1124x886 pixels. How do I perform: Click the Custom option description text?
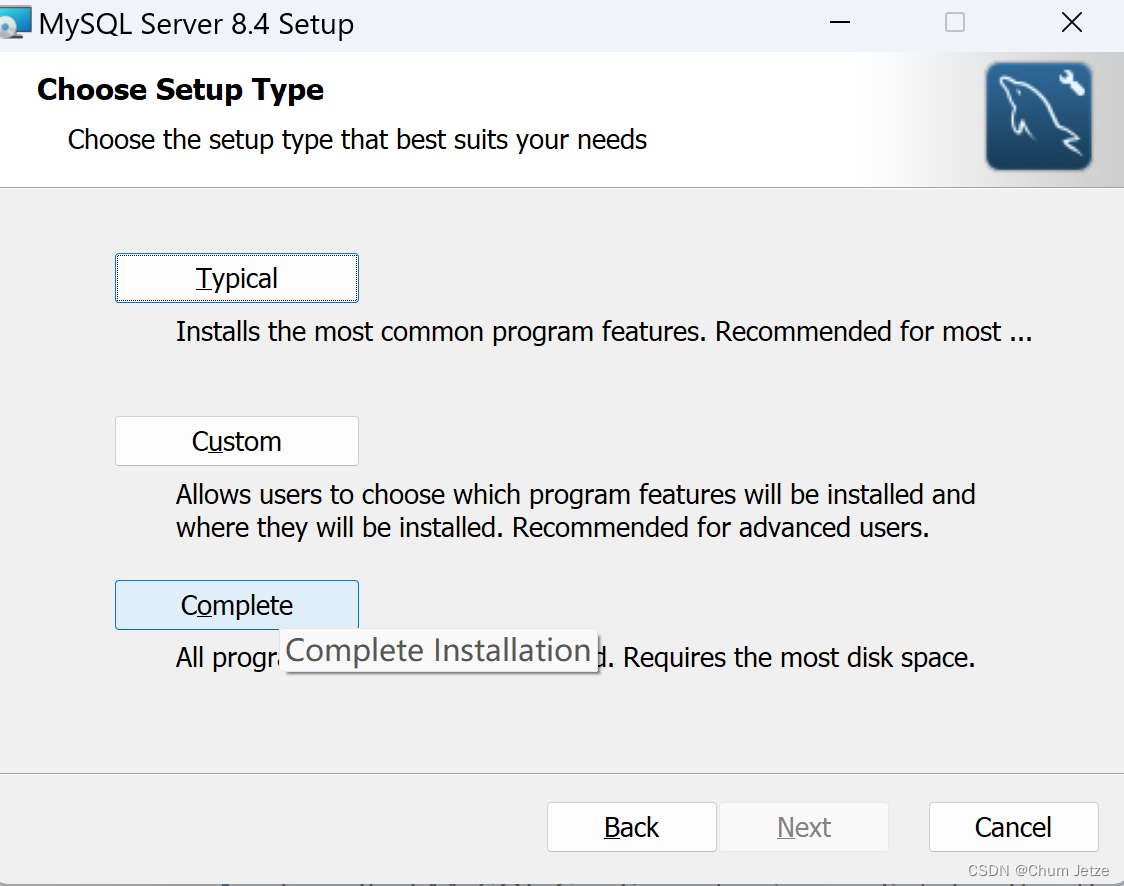pyautogui.click(x=575, y=511)
